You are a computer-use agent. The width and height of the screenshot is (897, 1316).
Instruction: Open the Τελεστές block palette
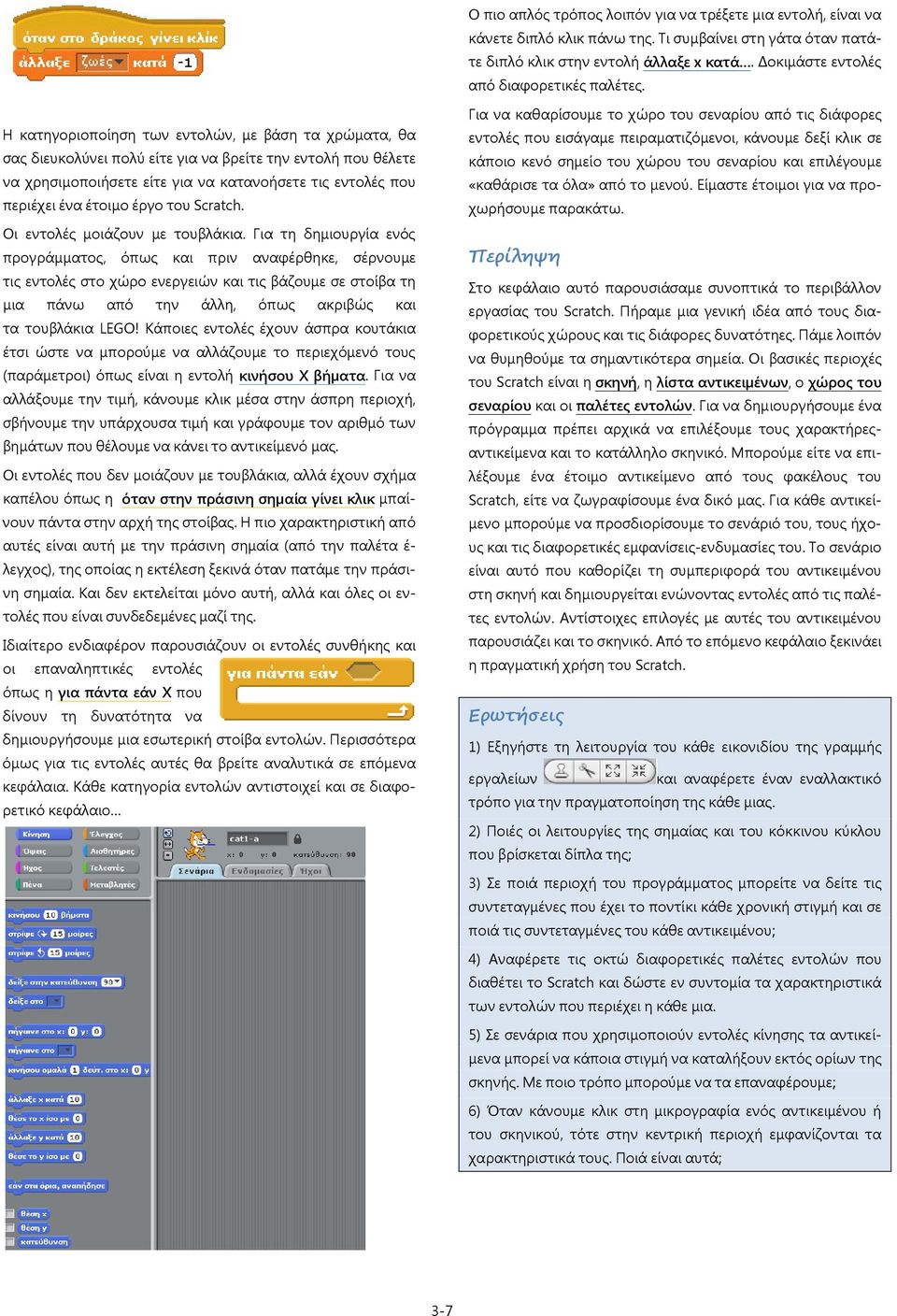tap(110, 867)
